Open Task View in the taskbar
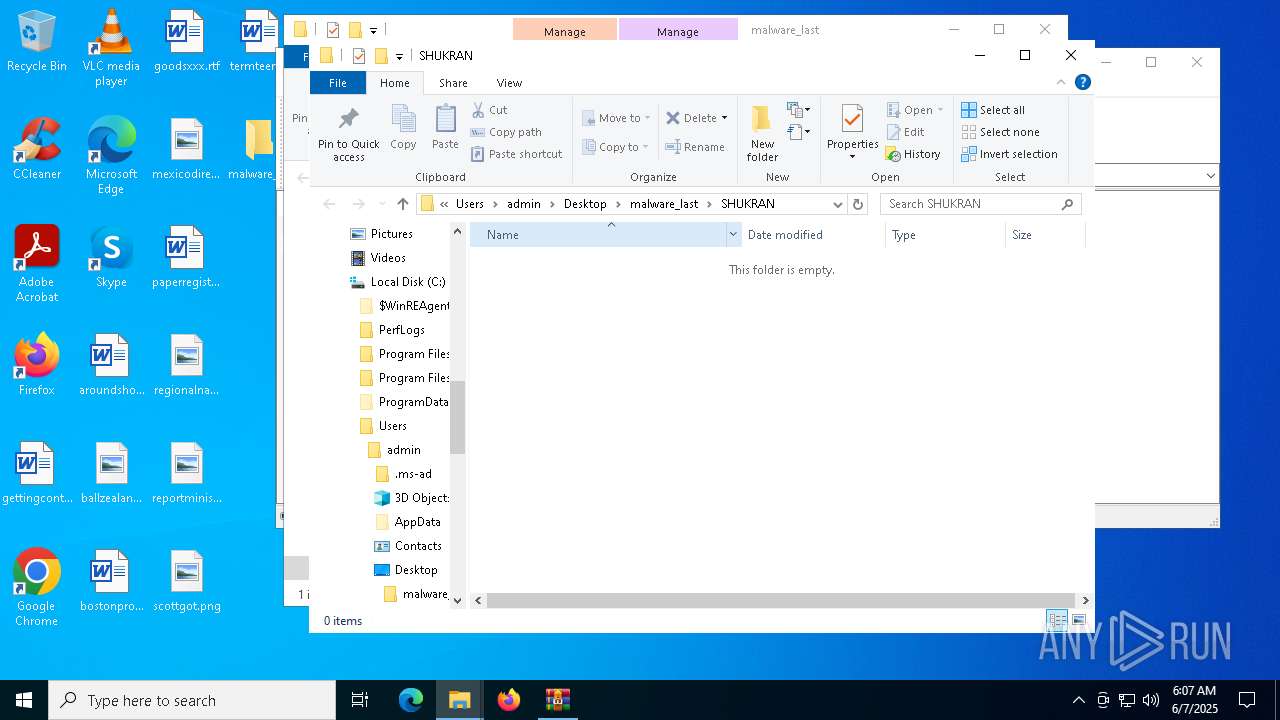Image resolution: width=1280 pixels, height=720 pixels. 360,700
